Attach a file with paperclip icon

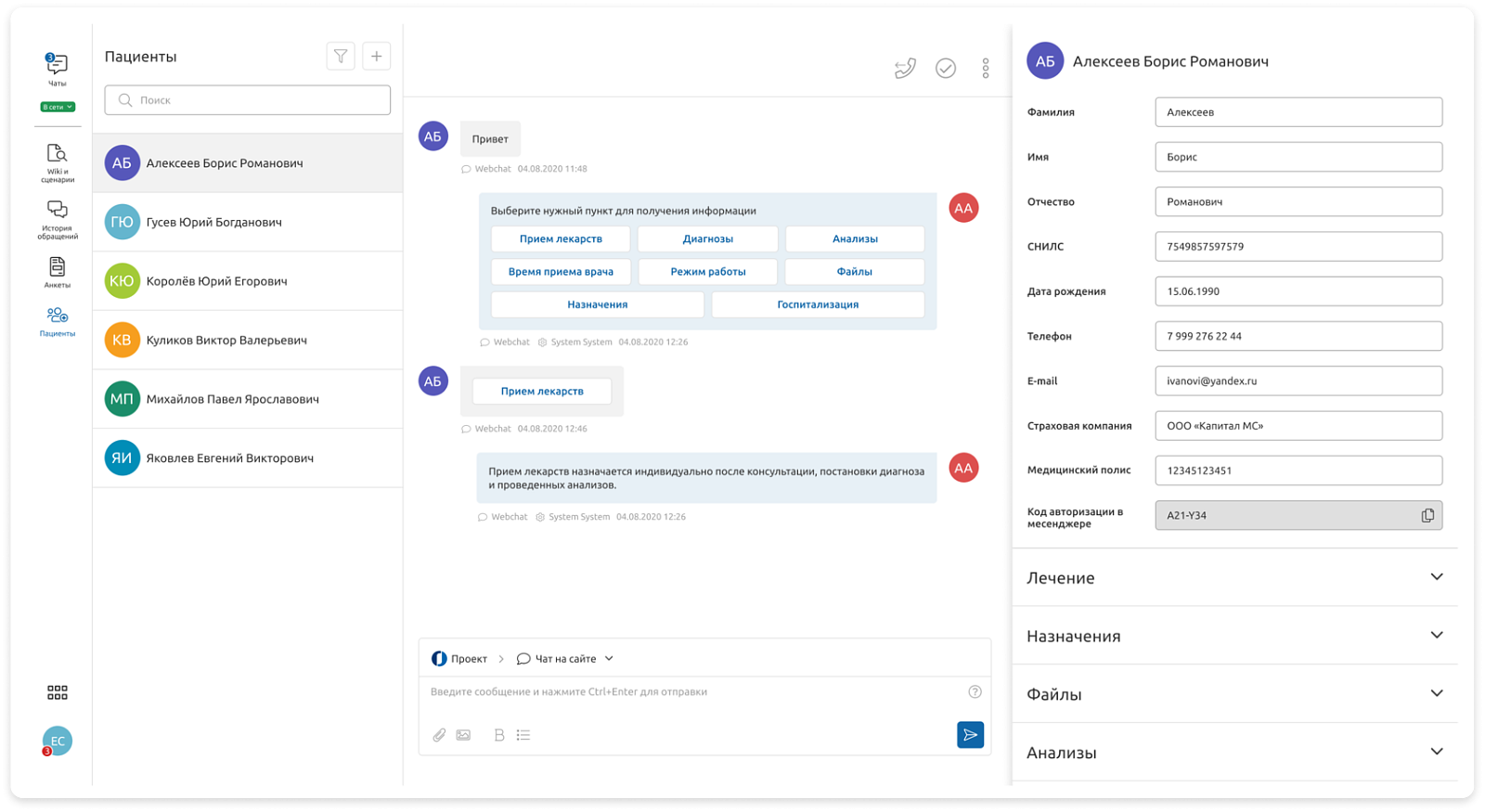tap(439, 735)
